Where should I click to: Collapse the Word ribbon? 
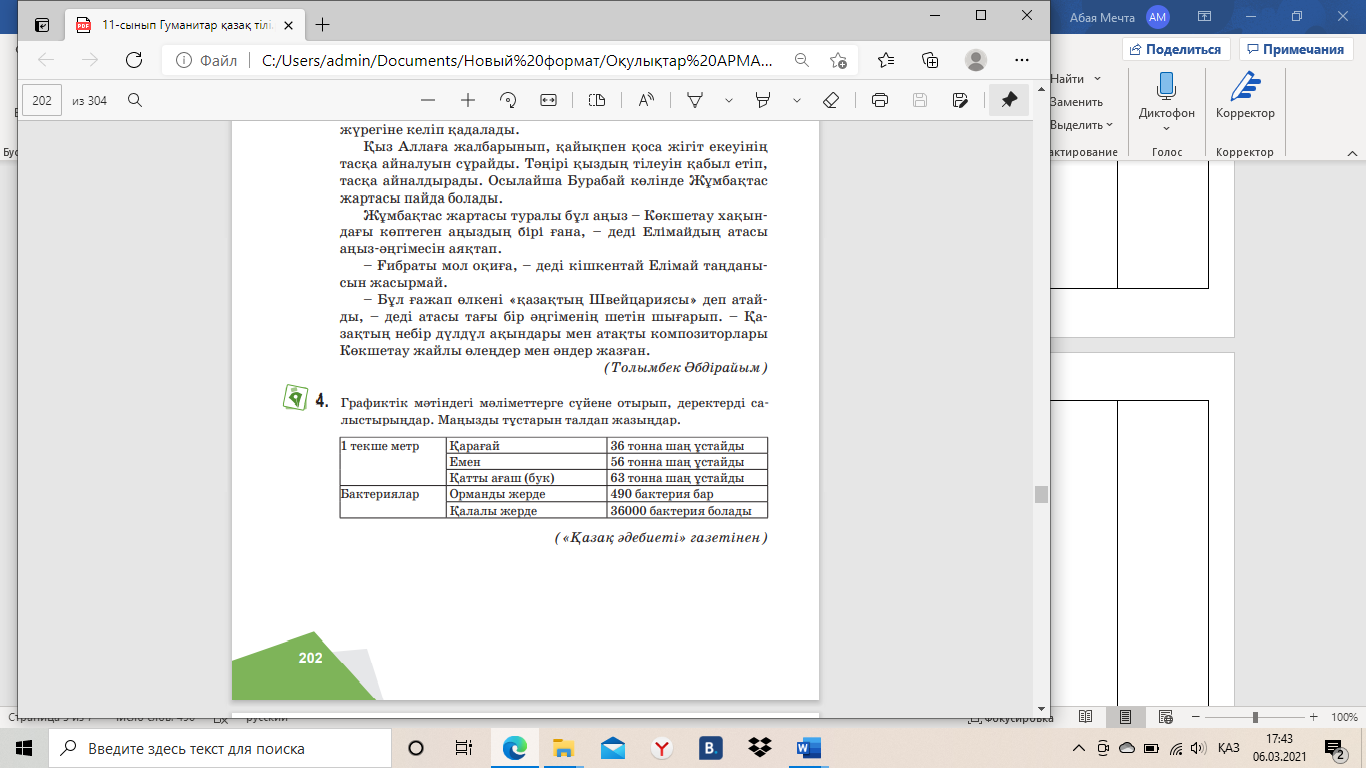coord(1352,152)
